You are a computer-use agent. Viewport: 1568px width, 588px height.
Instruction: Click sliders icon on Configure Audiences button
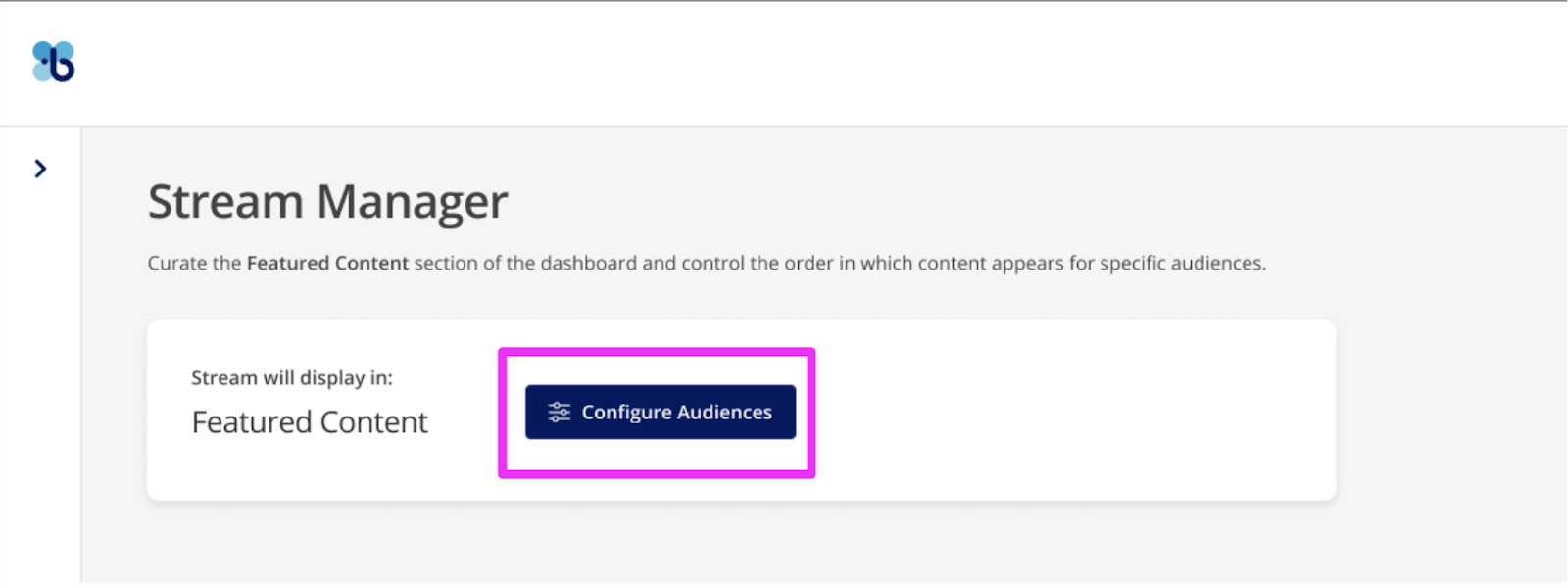coord(560,413)
